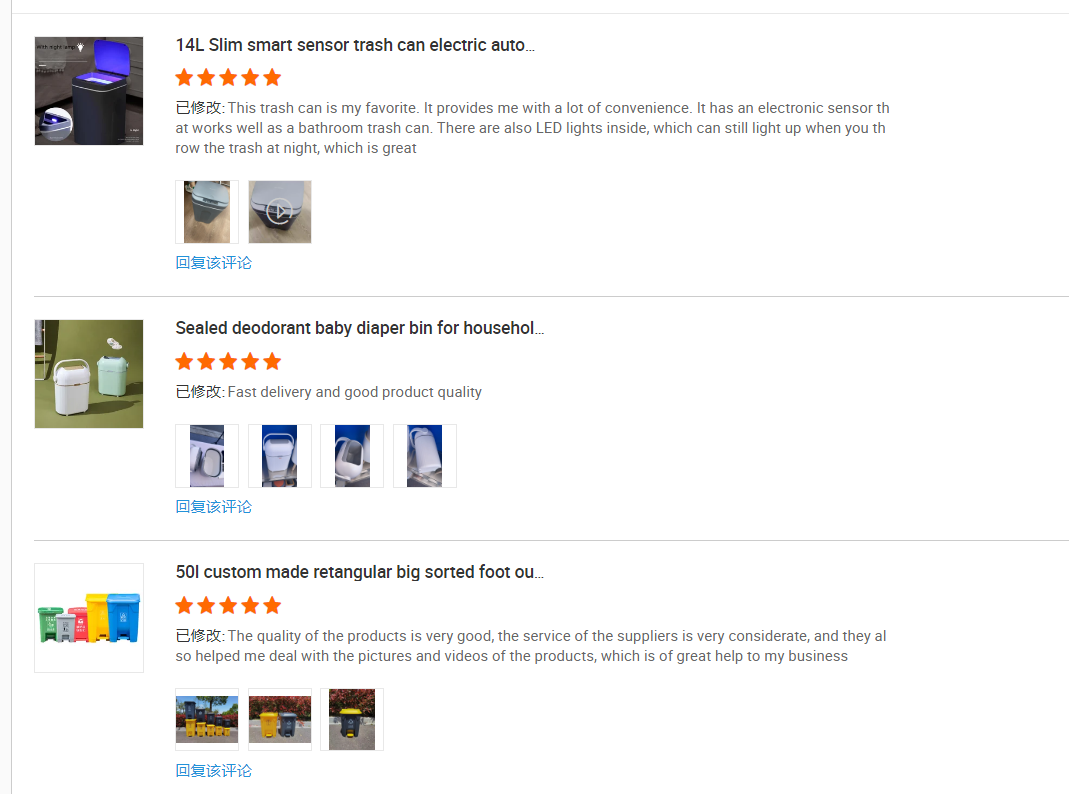Viewport: 1069px width, 794px height.
Task: Click reply link under the 50l bin review
Action: 213,770
